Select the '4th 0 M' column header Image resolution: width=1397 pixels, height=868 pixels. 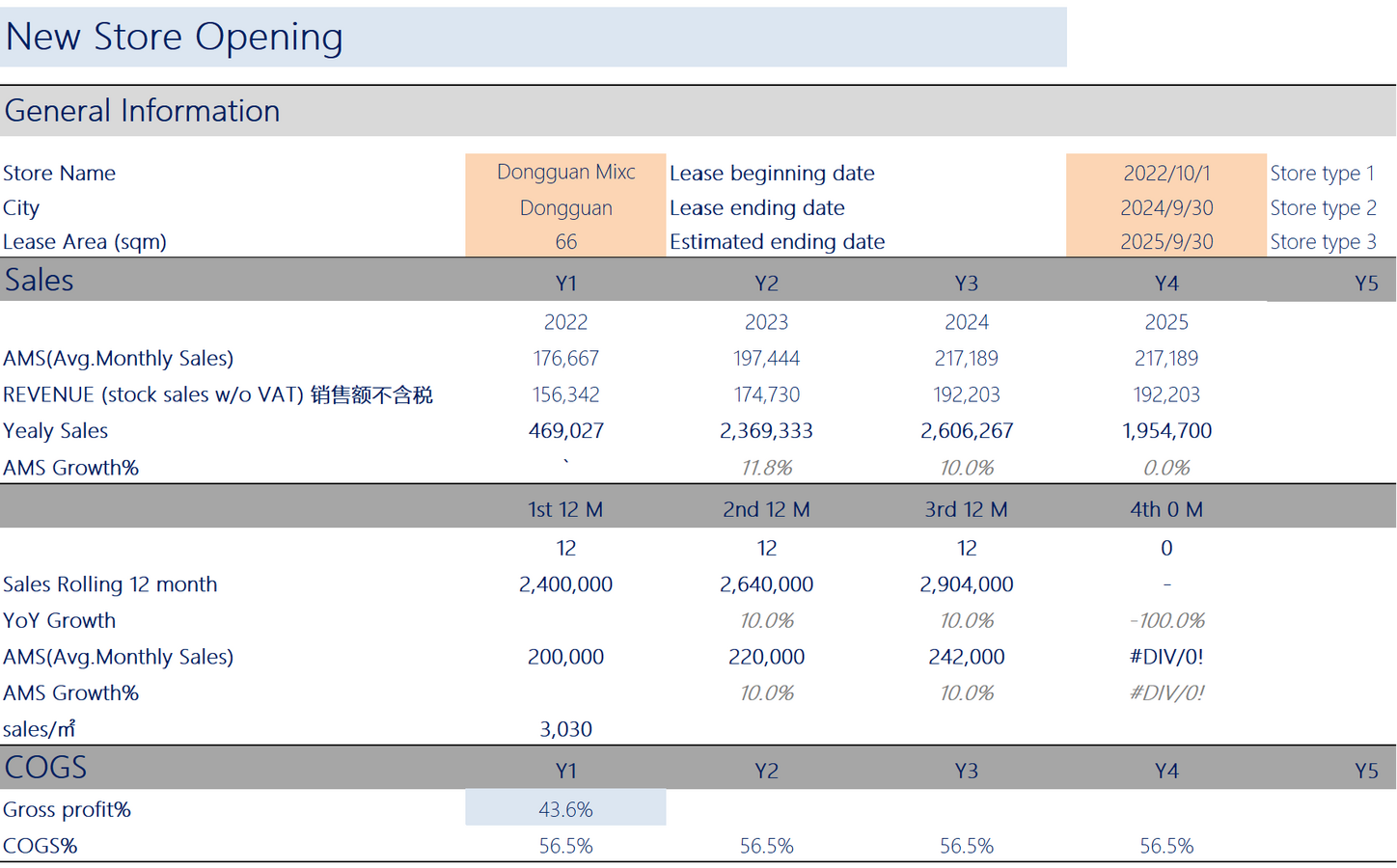[x=1165, y=509]
